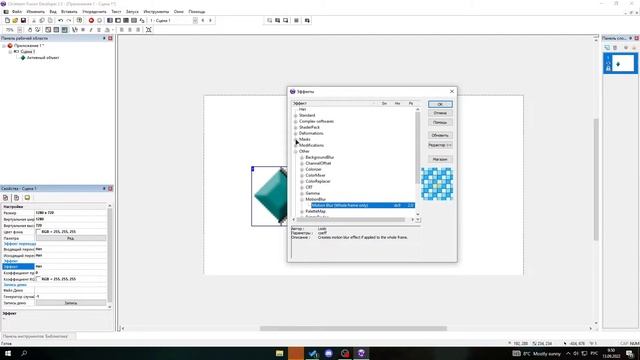Open the Windows Start menu
Viewport: 640px width, 360px height.
(8, 353)
